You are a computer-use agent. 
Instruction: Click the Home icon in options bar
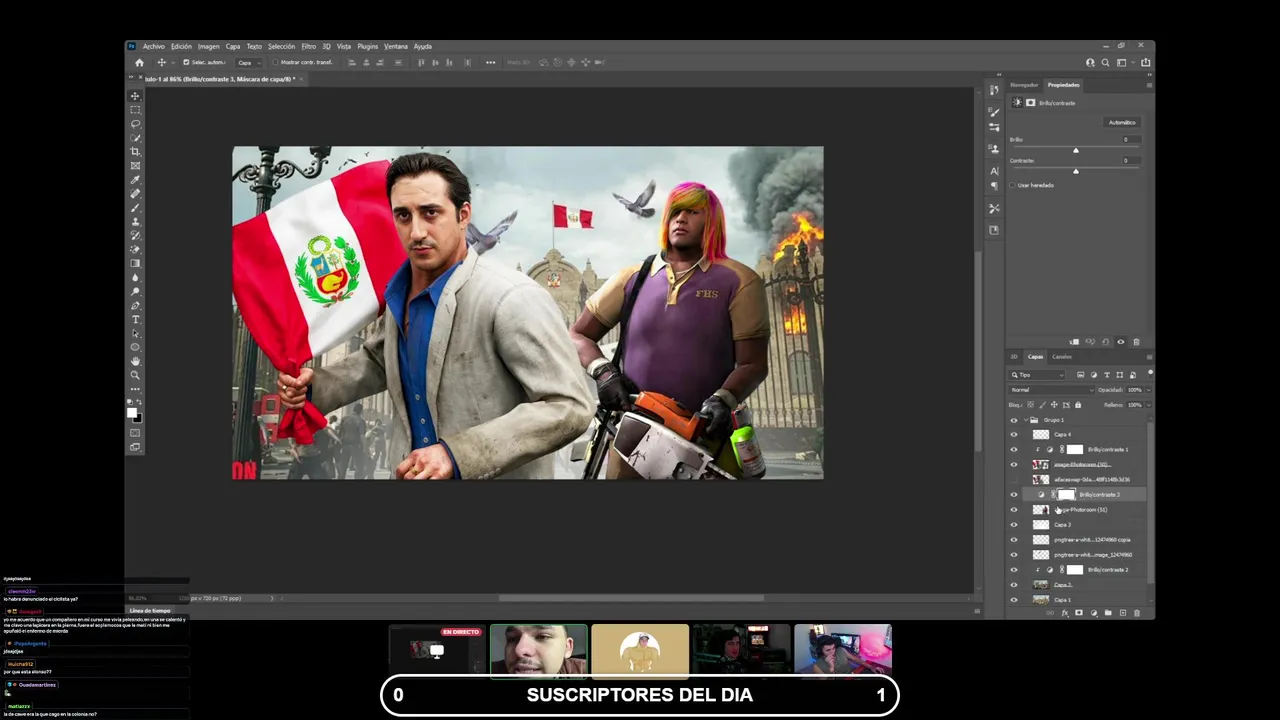(139, 62)
